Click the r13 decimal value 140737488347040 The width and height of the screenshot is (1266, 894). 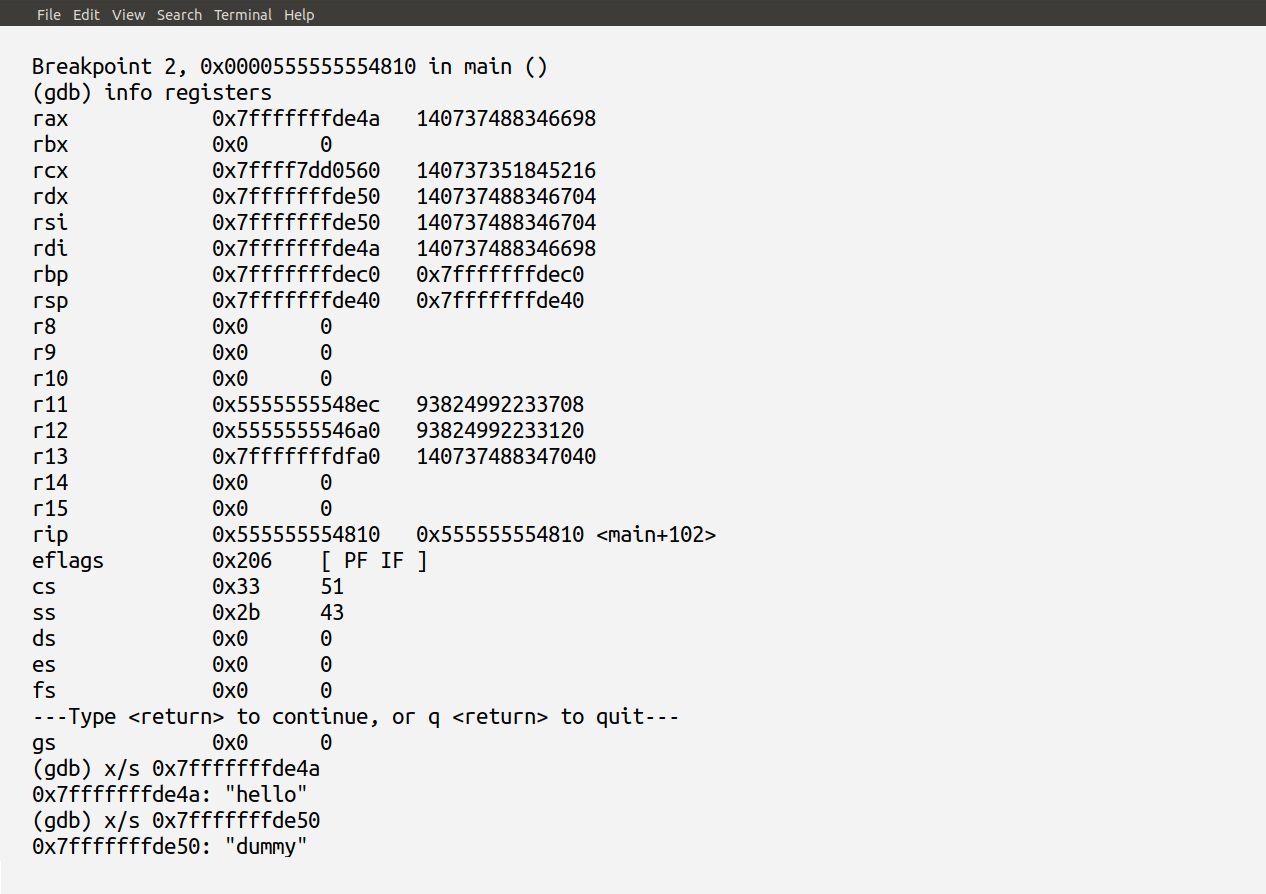point(506,457)
